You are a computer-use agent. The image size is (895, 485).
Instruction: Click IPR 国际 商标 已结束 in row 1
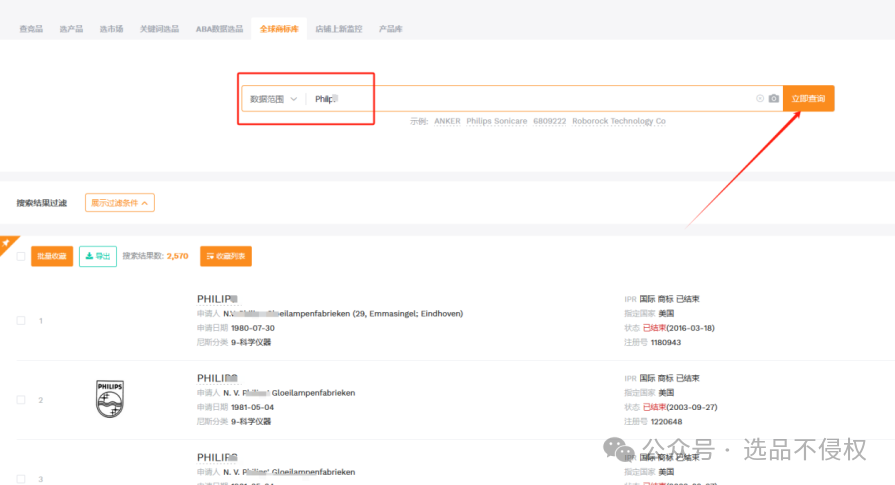pyautogui.click(x=662, y=299)
